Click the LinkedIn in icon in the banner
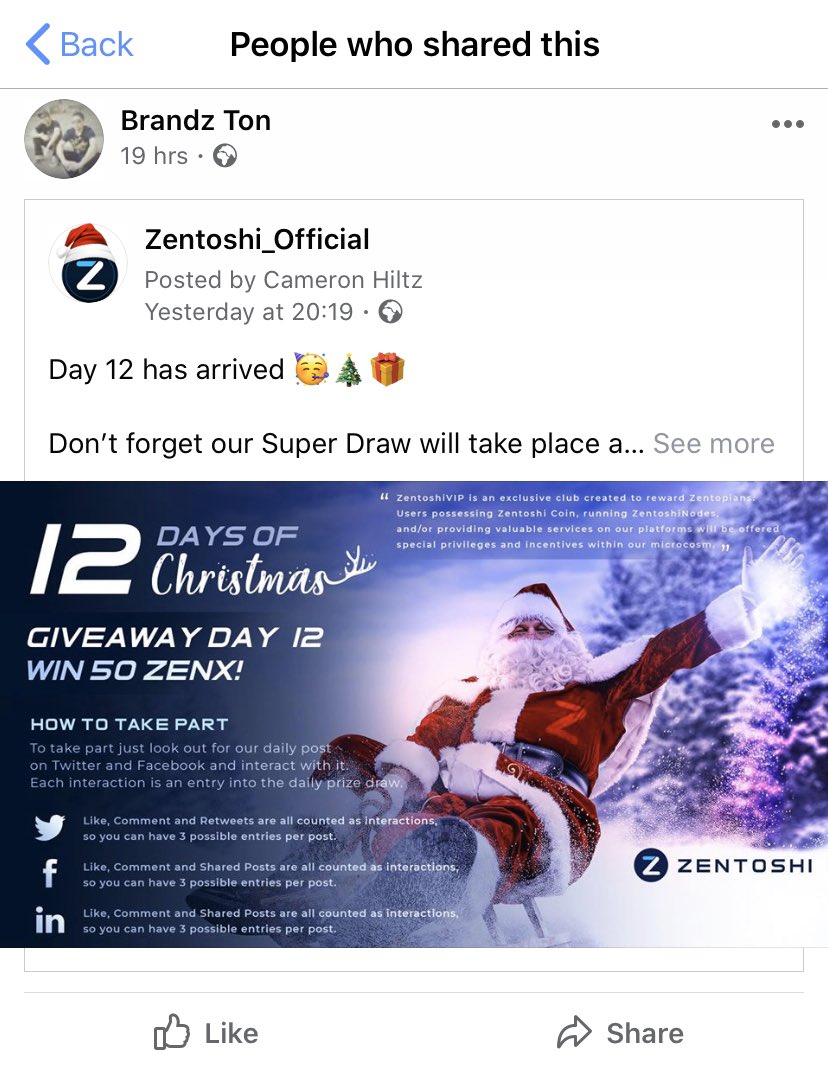The width and height of the screenshot is (828, 1070). click(x=50, y=921)
